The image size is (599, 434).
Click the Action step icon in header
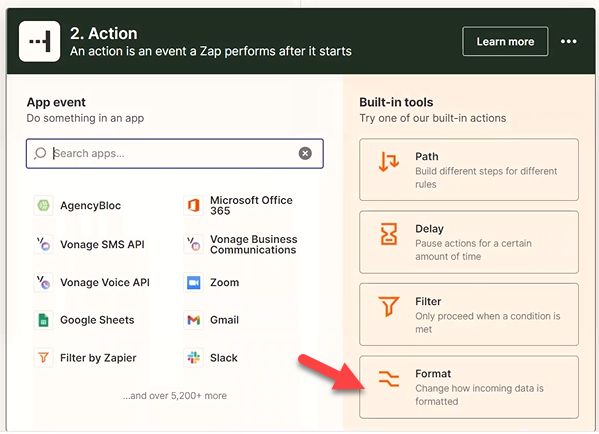point(39,41)
